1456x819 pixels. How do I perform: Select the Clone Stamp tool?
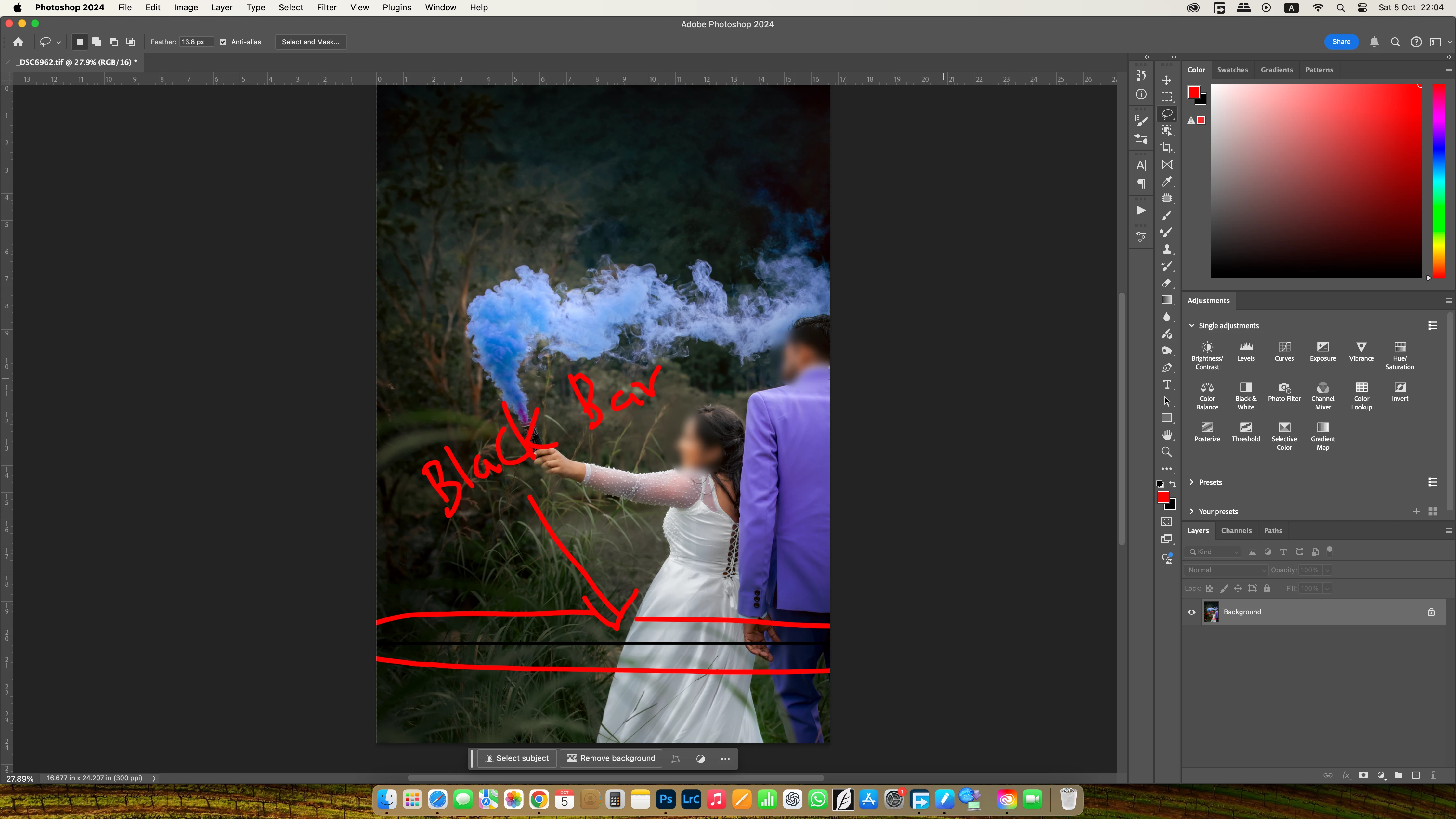click(x=1167, y=249)
